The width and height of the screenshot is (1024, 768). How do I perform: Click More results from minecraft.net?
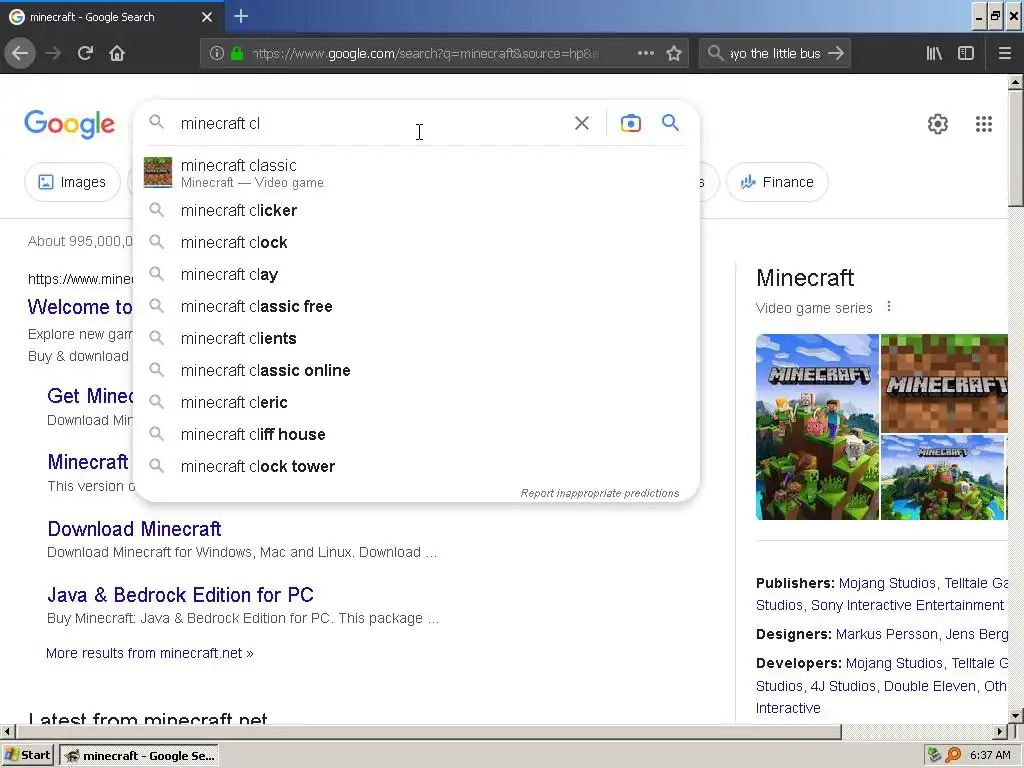(x=150, y=653)
